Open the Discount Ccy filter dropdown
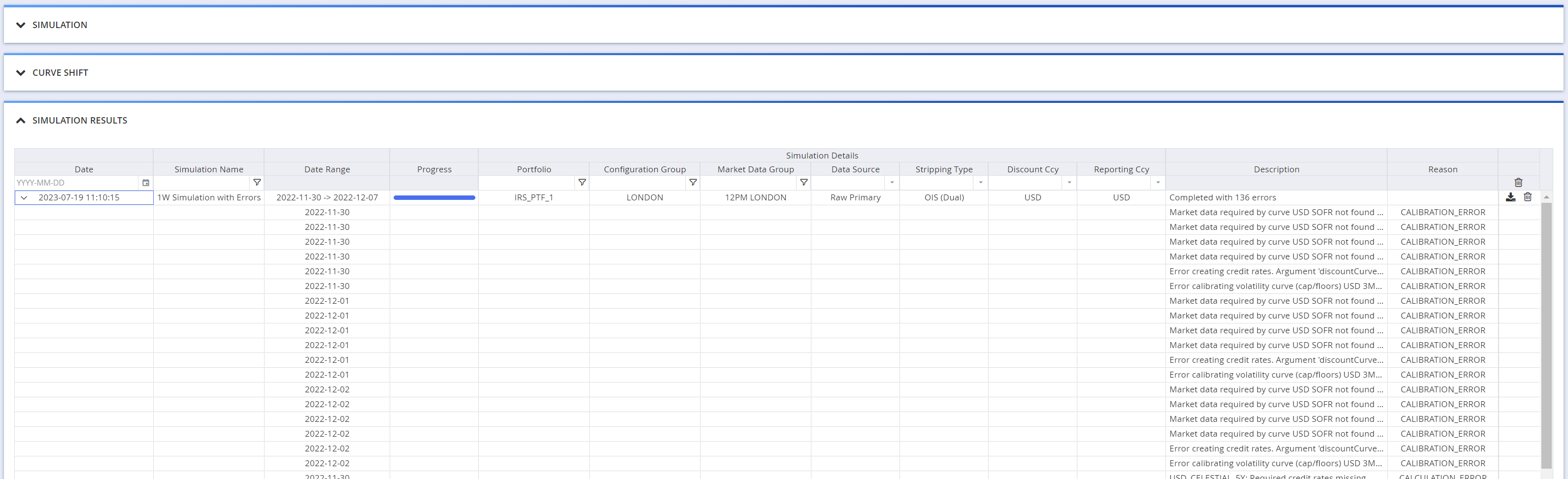The image size is (1568, 479). (1069, 183)
